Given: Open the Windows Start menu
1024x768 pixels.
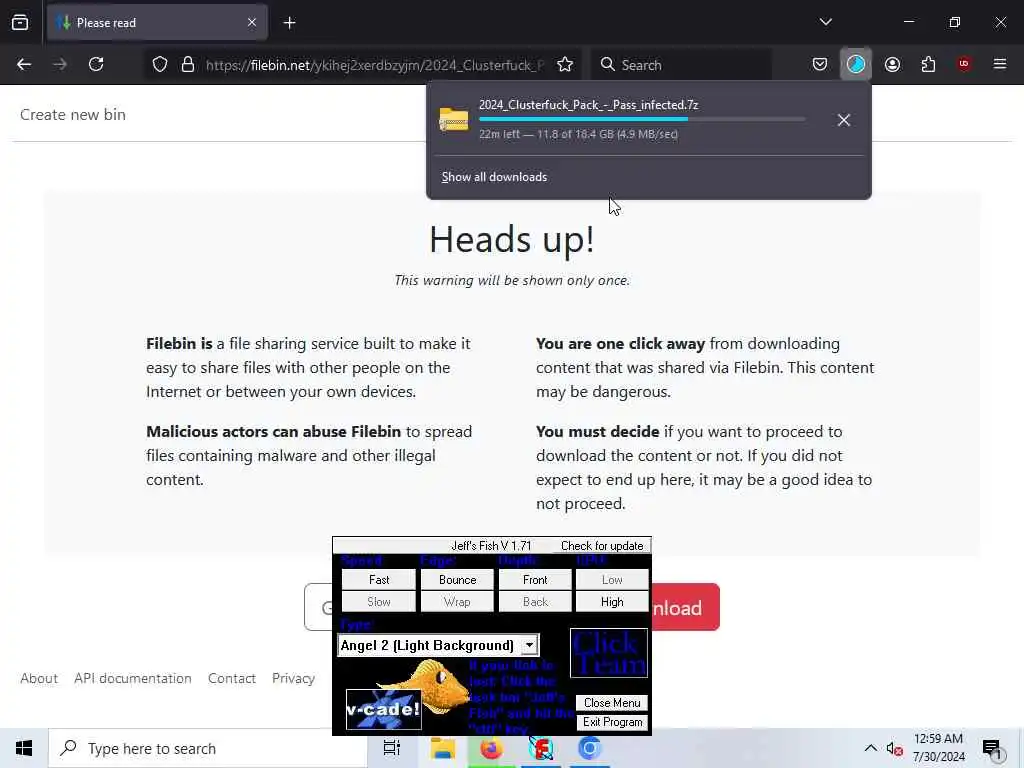Looking at the screenshot, I should pyautogui.click(x=24, y=748).
